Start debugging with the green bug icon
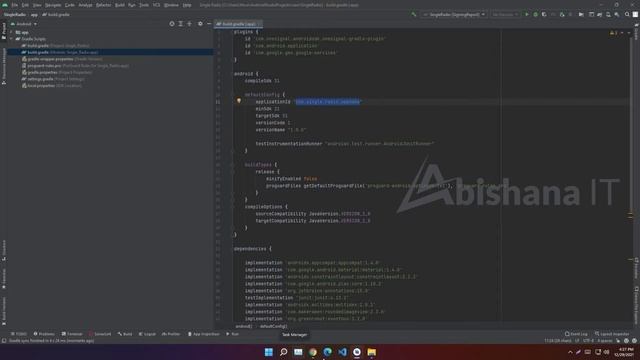This screenshot has width=640, height=360. (x=536, y=15)
